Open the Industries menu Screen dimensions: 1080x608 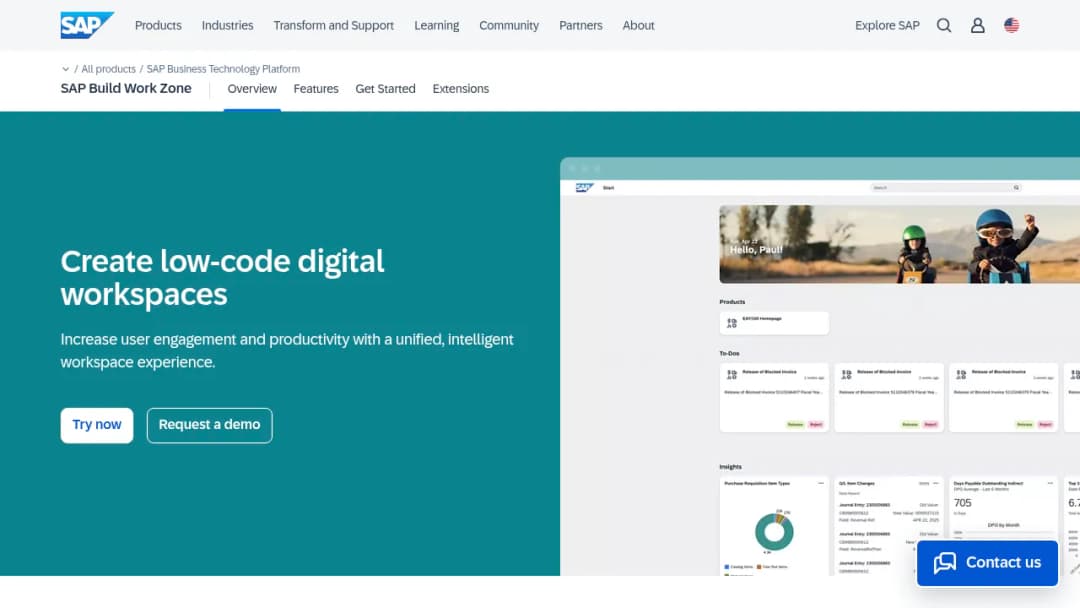[227, 25]
